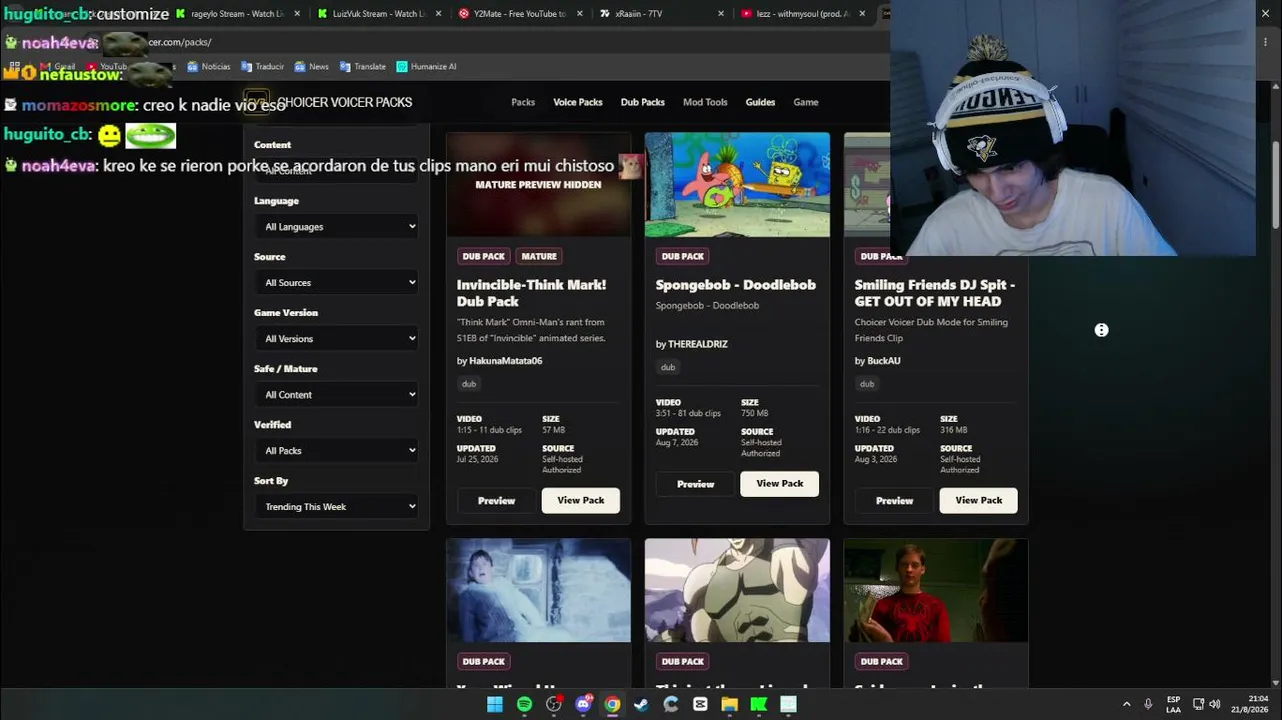
Task: Open the Voice Packs nav item
Action: (x=578, y=102)
